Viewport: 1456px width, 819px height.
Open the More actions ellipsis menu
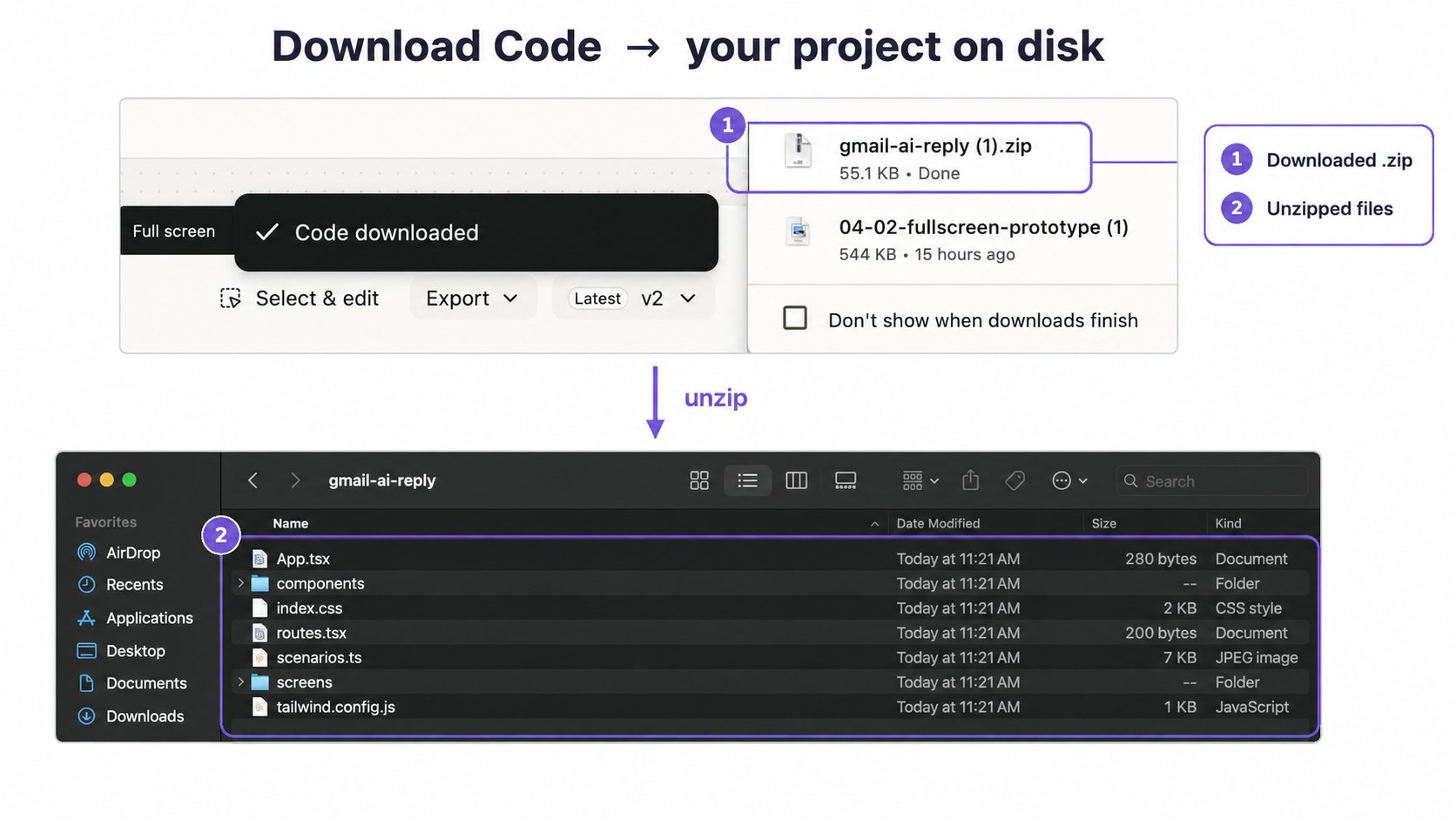click(1069, 480)
